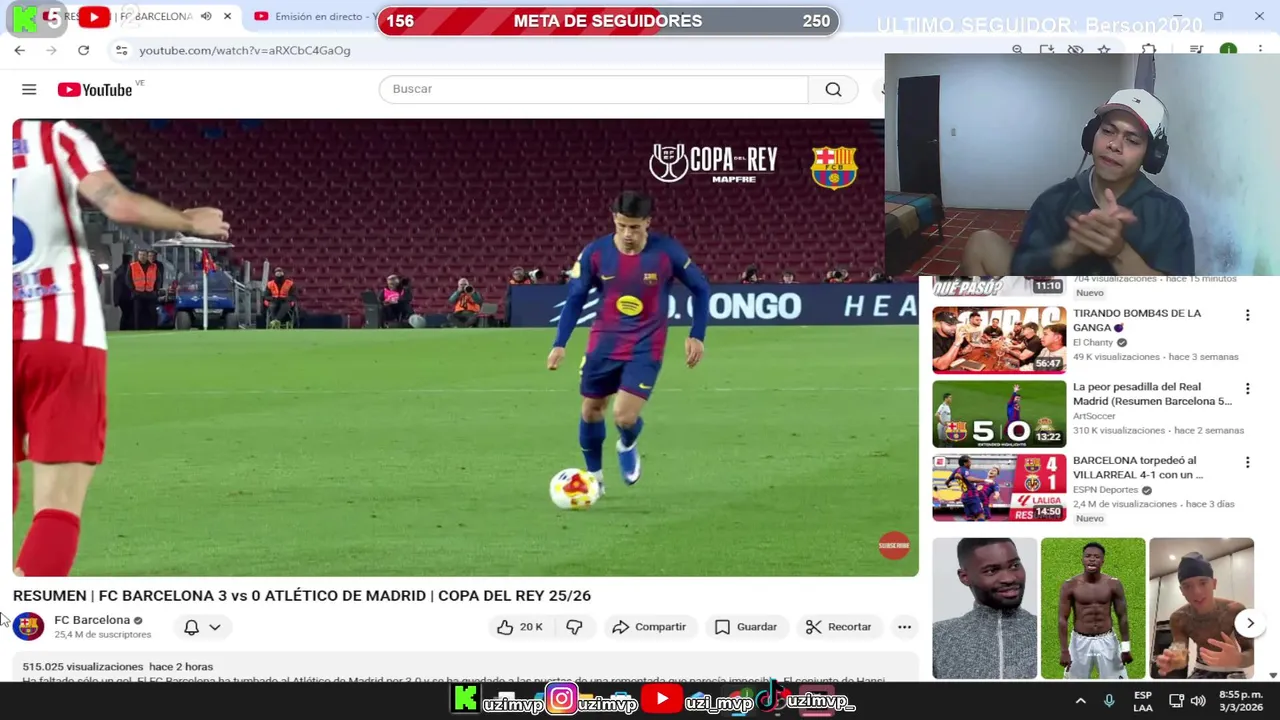
Task: Click the ESPN Deportes channel name
Action: (x=1105, y=490)
